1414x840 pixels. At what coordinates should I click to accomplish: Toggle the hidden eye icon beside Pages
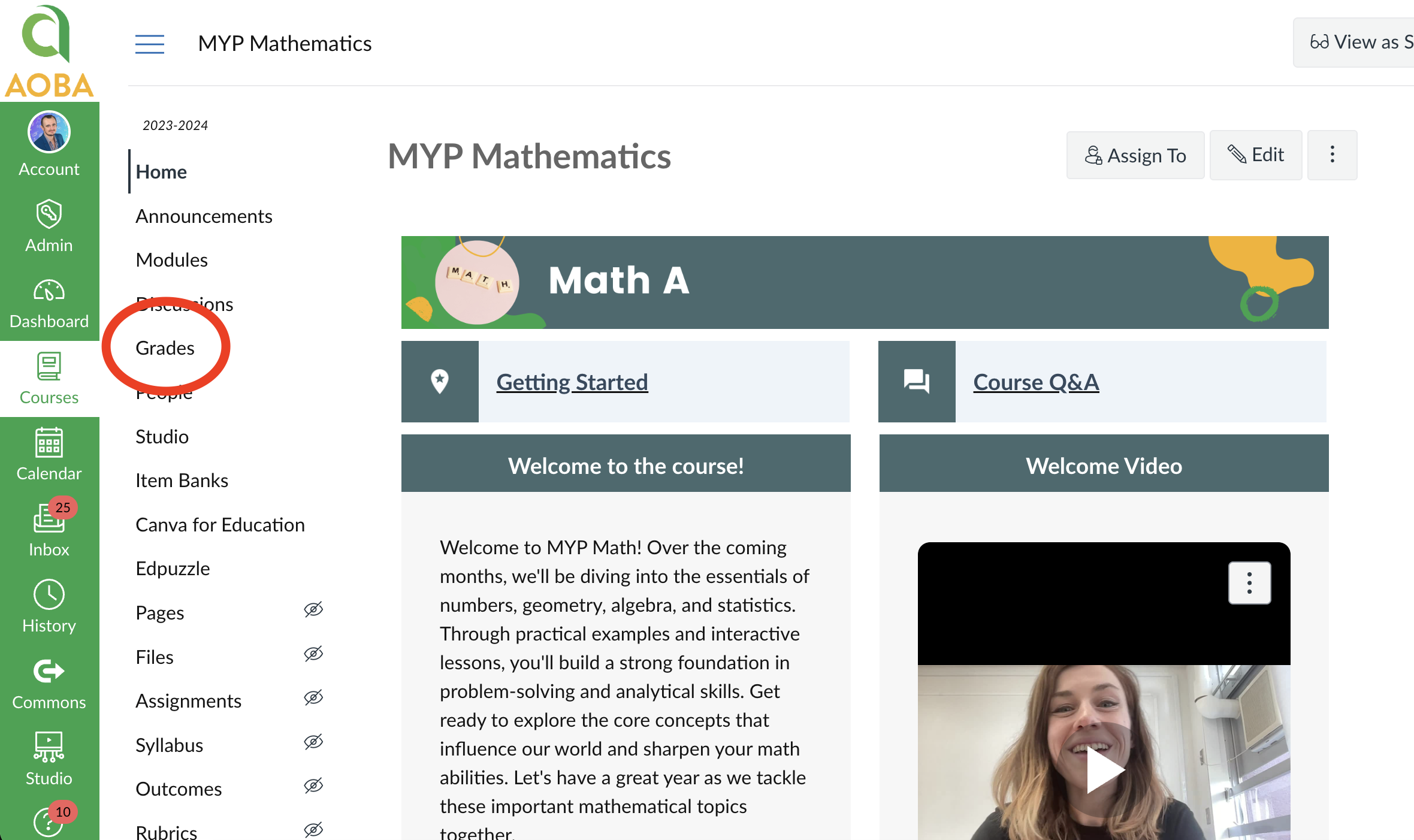click(313, 610)
